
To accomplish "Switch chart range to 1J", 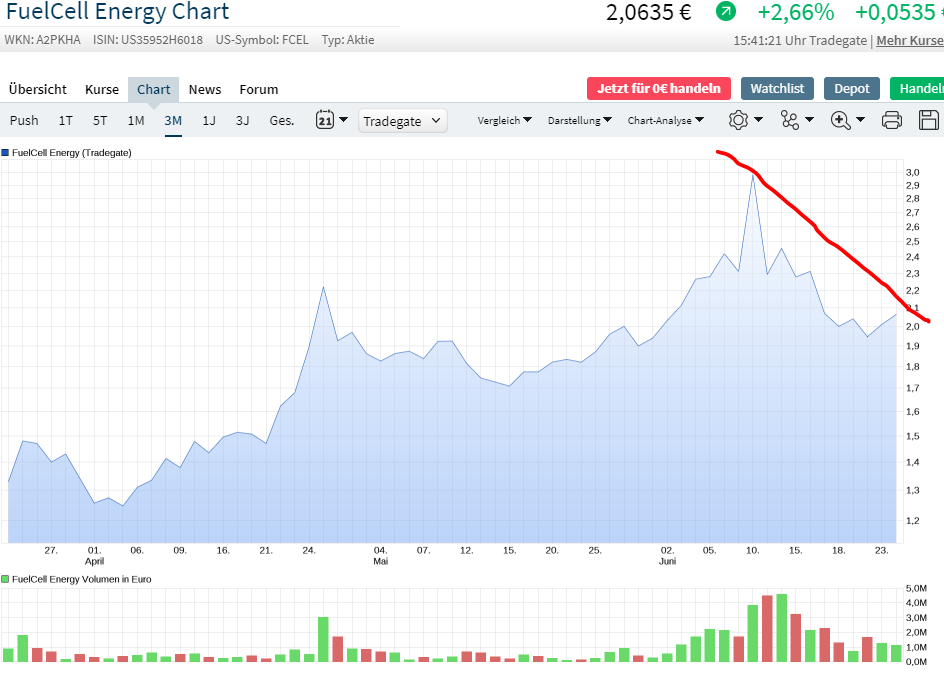I will [x=209, y=120].
